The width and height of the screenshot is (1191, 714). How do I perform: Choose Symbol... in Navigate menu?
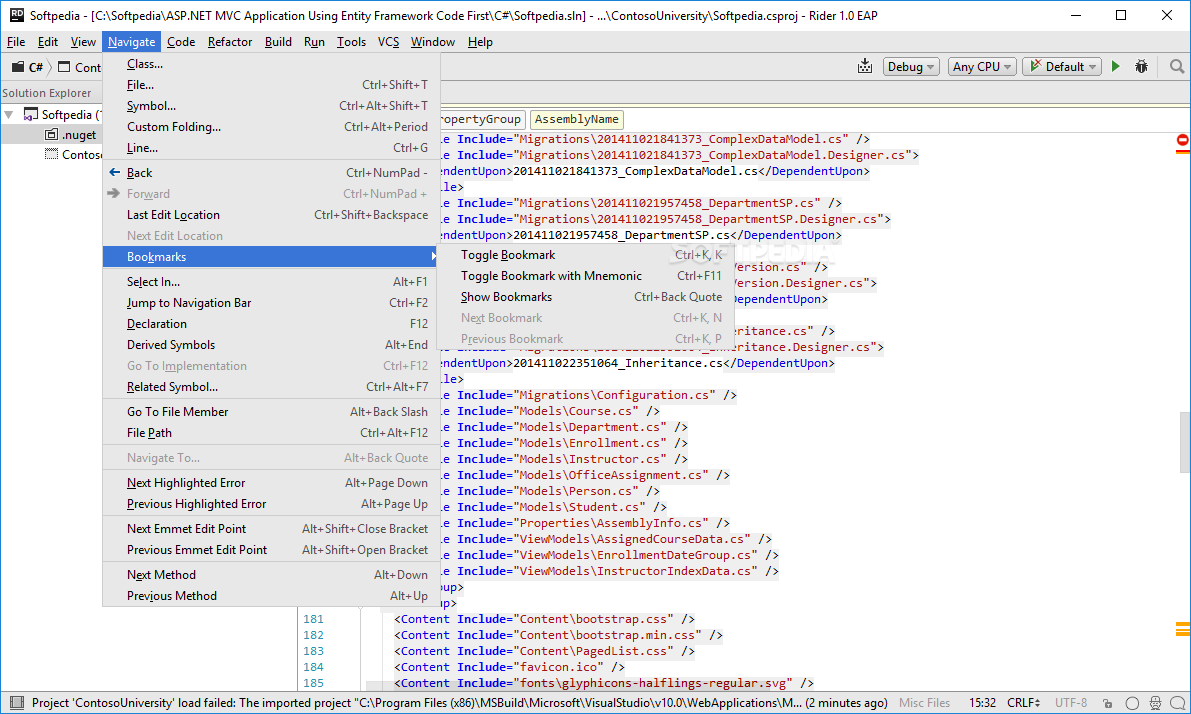(x=271, y=106)
